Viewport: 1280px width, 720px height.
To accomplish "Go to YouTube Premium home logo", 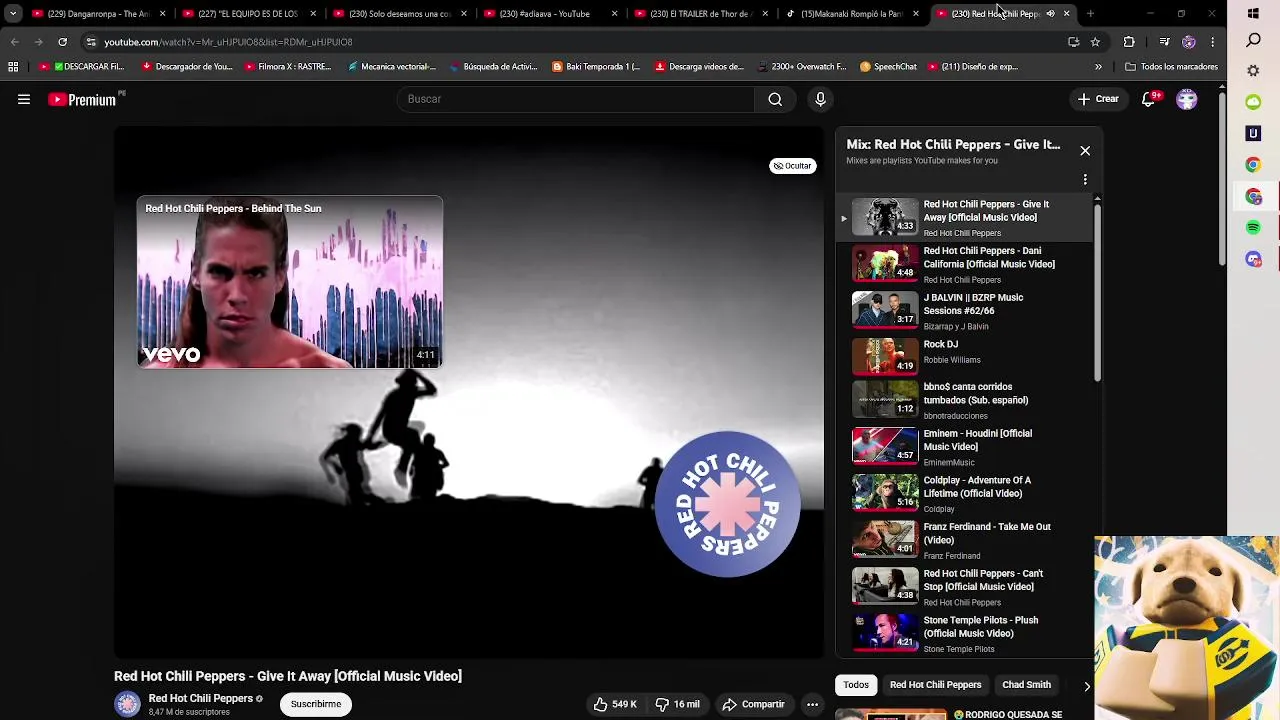I will coord(84,99).
